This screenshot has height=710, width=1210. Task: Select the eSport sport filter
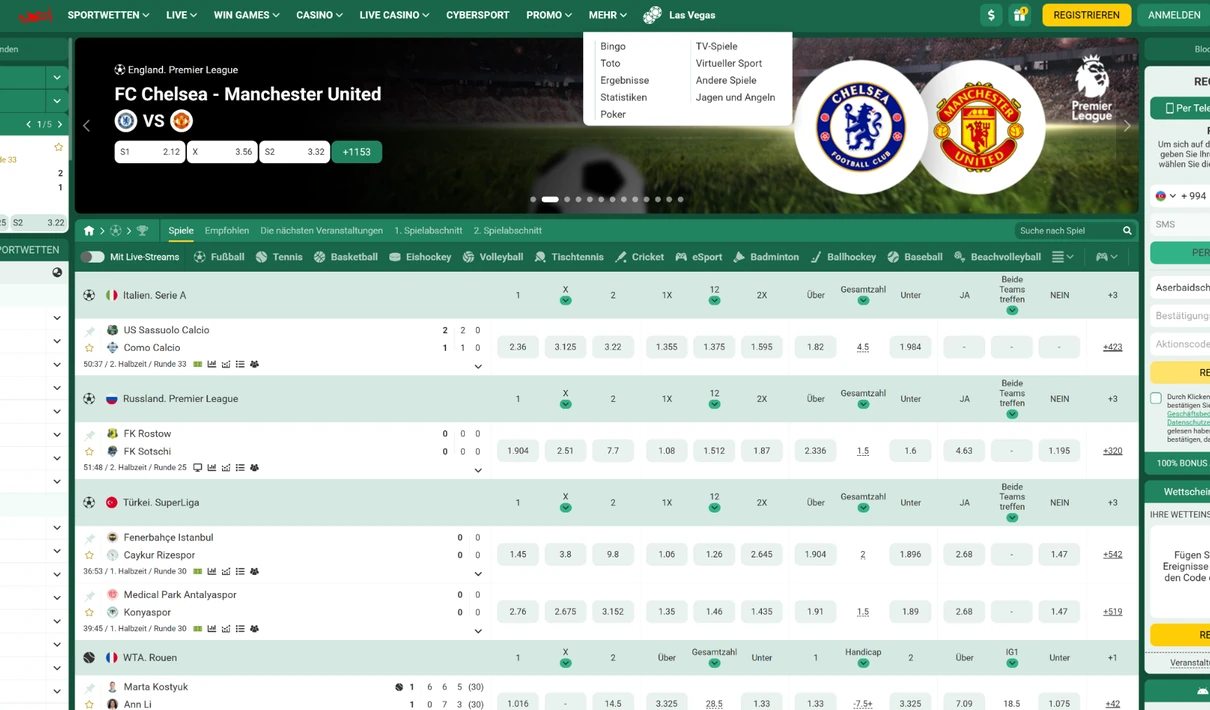coord(699,257)
